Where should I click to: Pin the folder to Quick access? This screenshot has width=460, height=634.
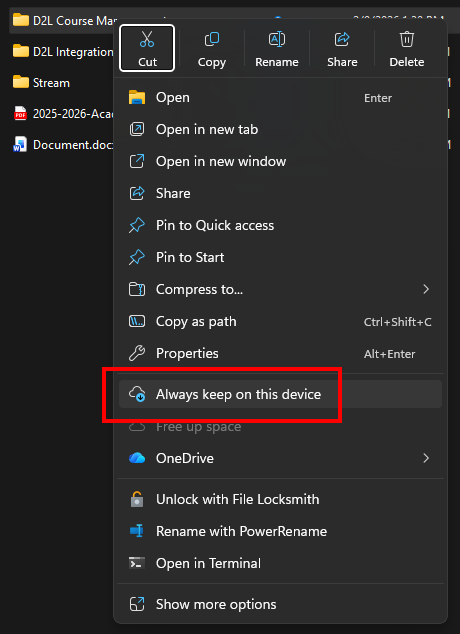click(280, 226)
